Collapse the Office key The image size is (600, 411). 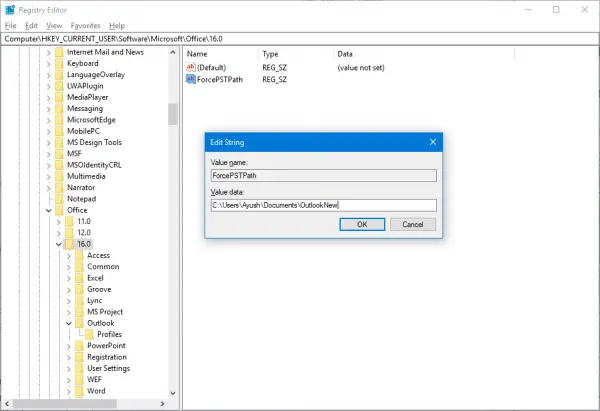pos(49,210)
